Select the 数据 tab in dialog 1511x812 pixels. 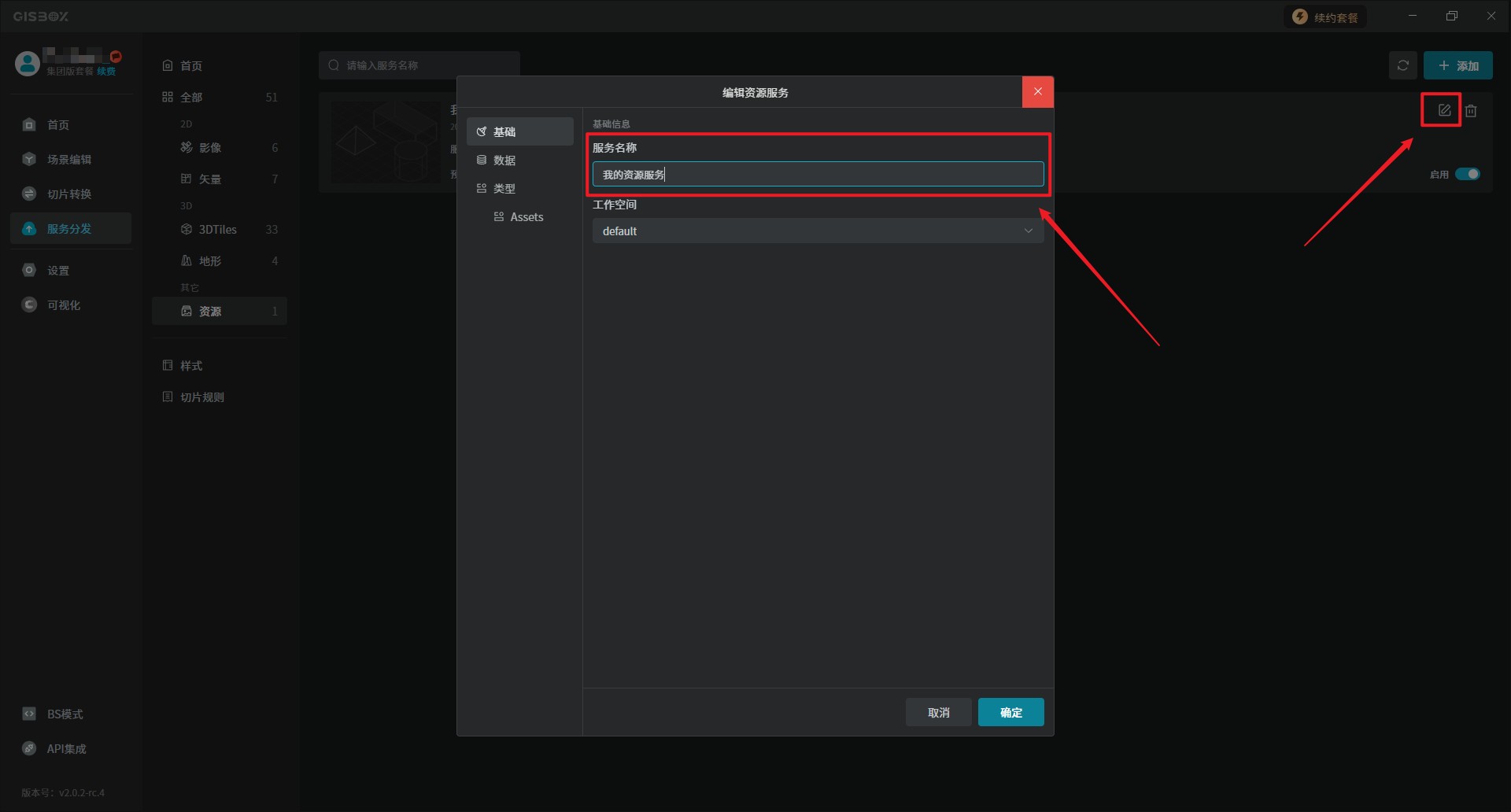504,160
